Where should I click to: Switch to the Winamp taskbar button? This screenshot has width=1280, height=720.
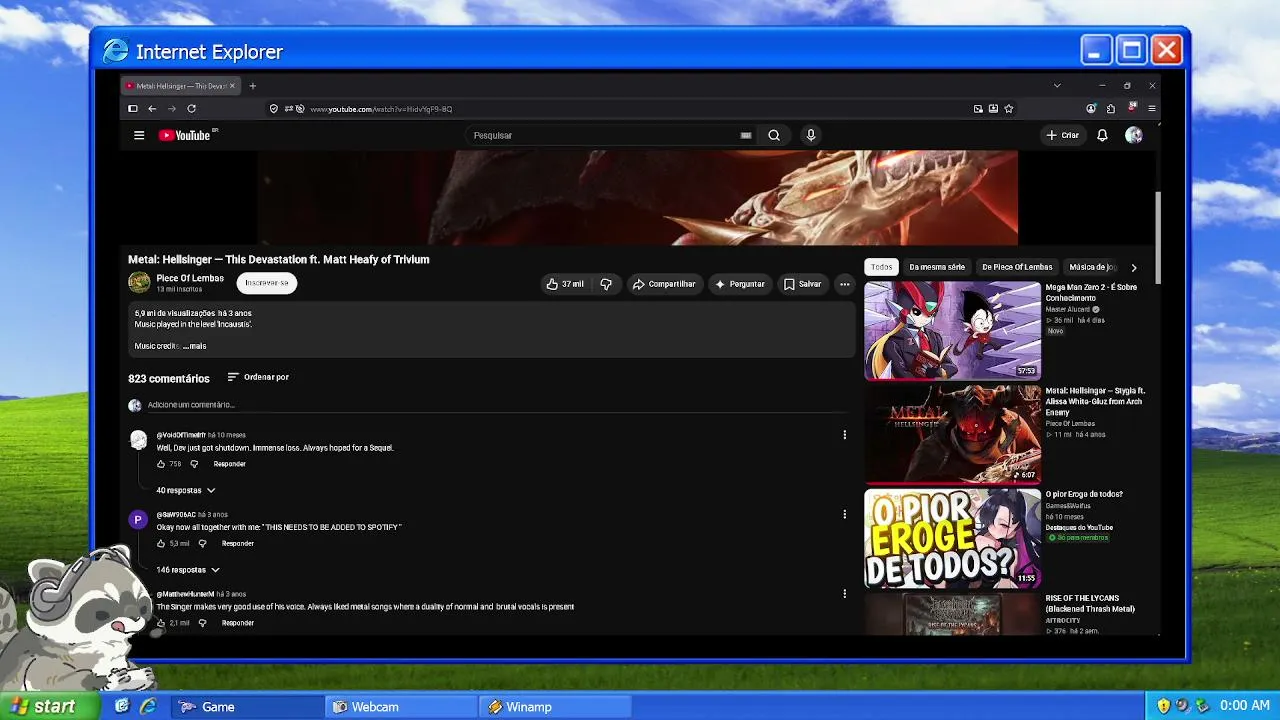coord(556,707)
